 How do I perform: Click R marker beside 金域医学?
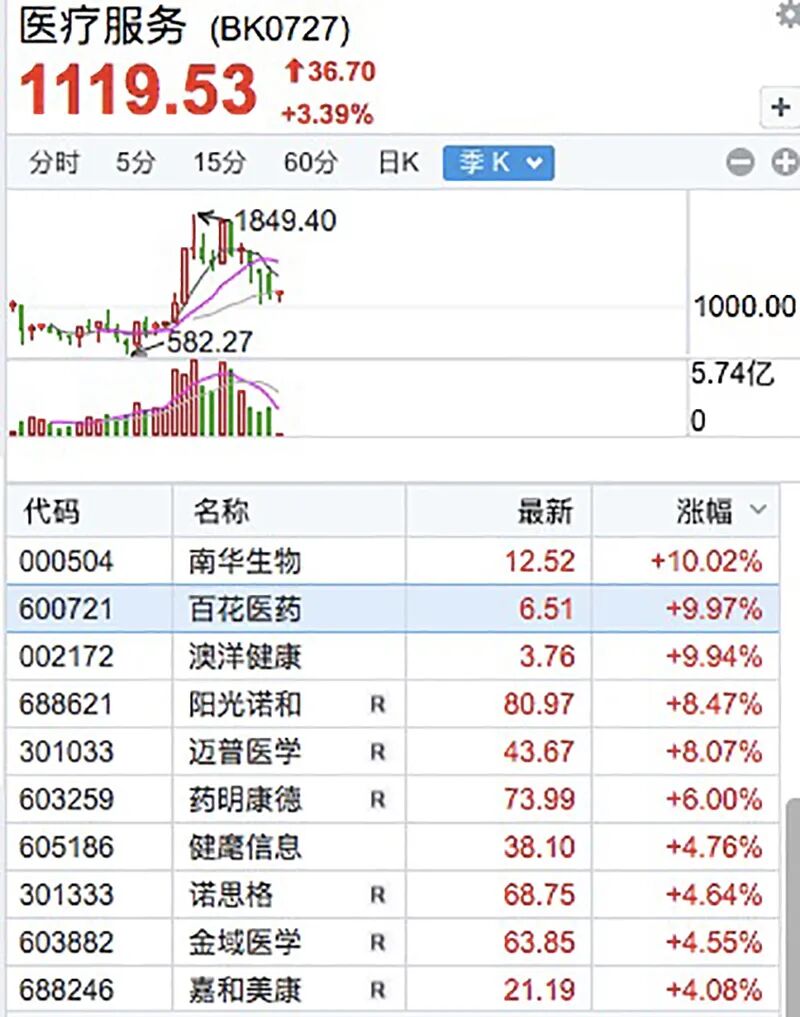[378, 942]
